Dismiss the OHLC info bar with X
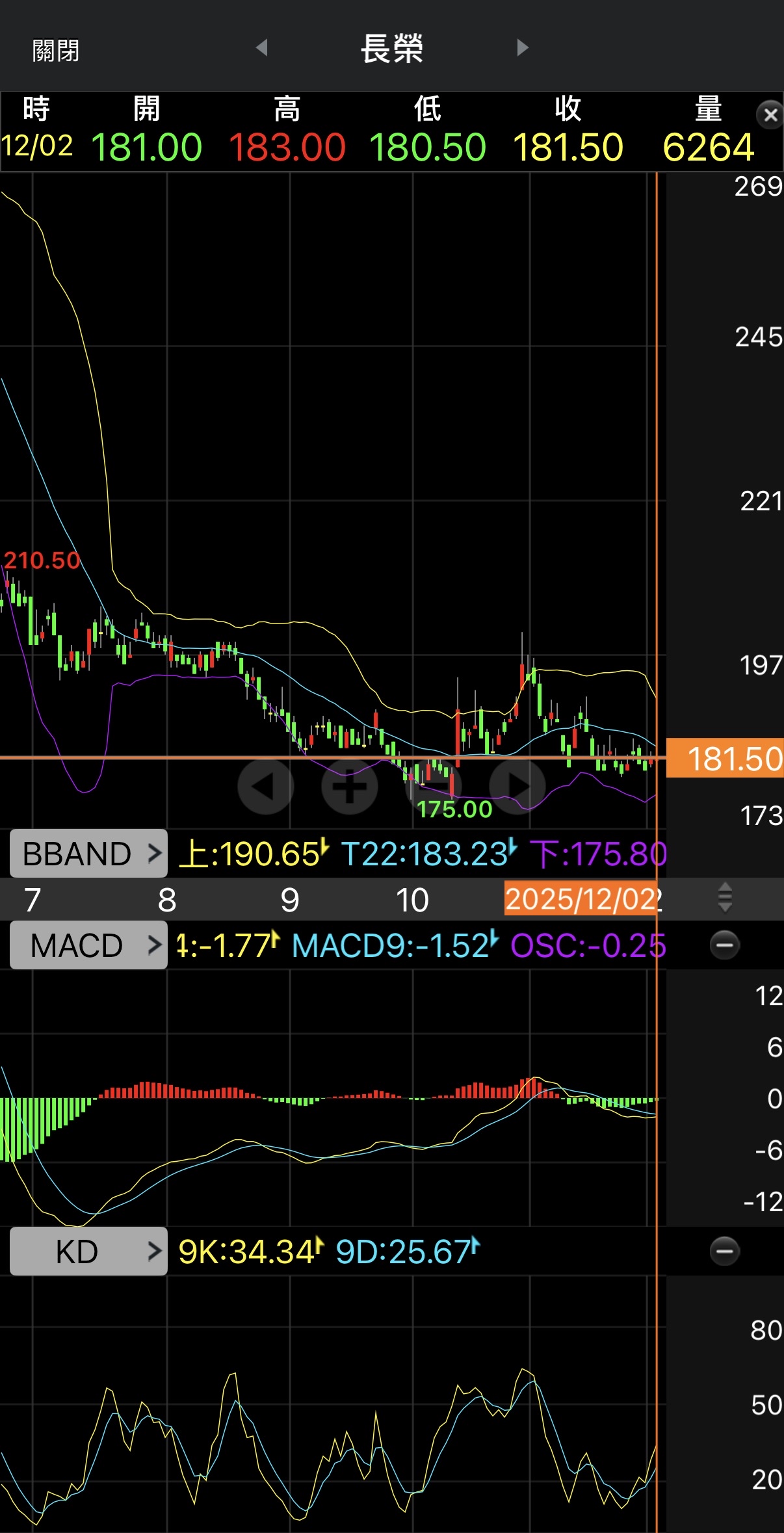This screenshot has width=784, height=1533. click(770, 115)
